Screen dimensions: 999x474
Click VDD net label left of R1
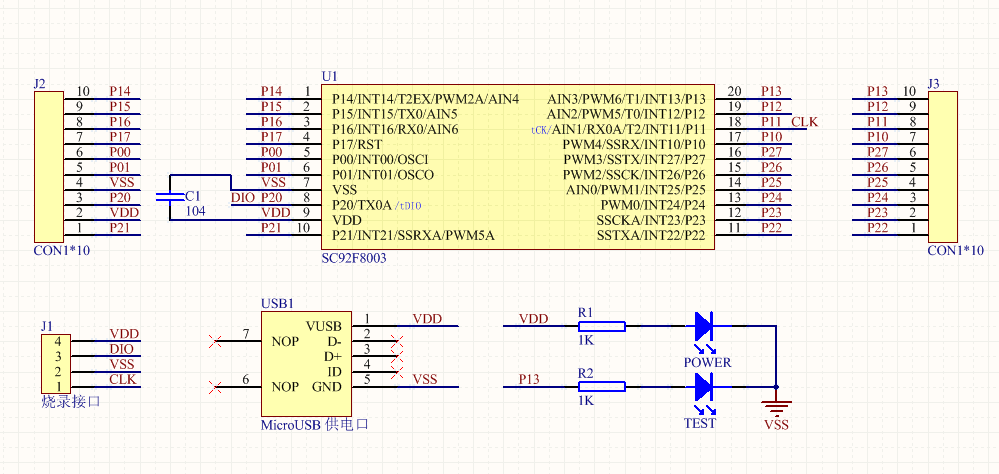pos(533,319)
